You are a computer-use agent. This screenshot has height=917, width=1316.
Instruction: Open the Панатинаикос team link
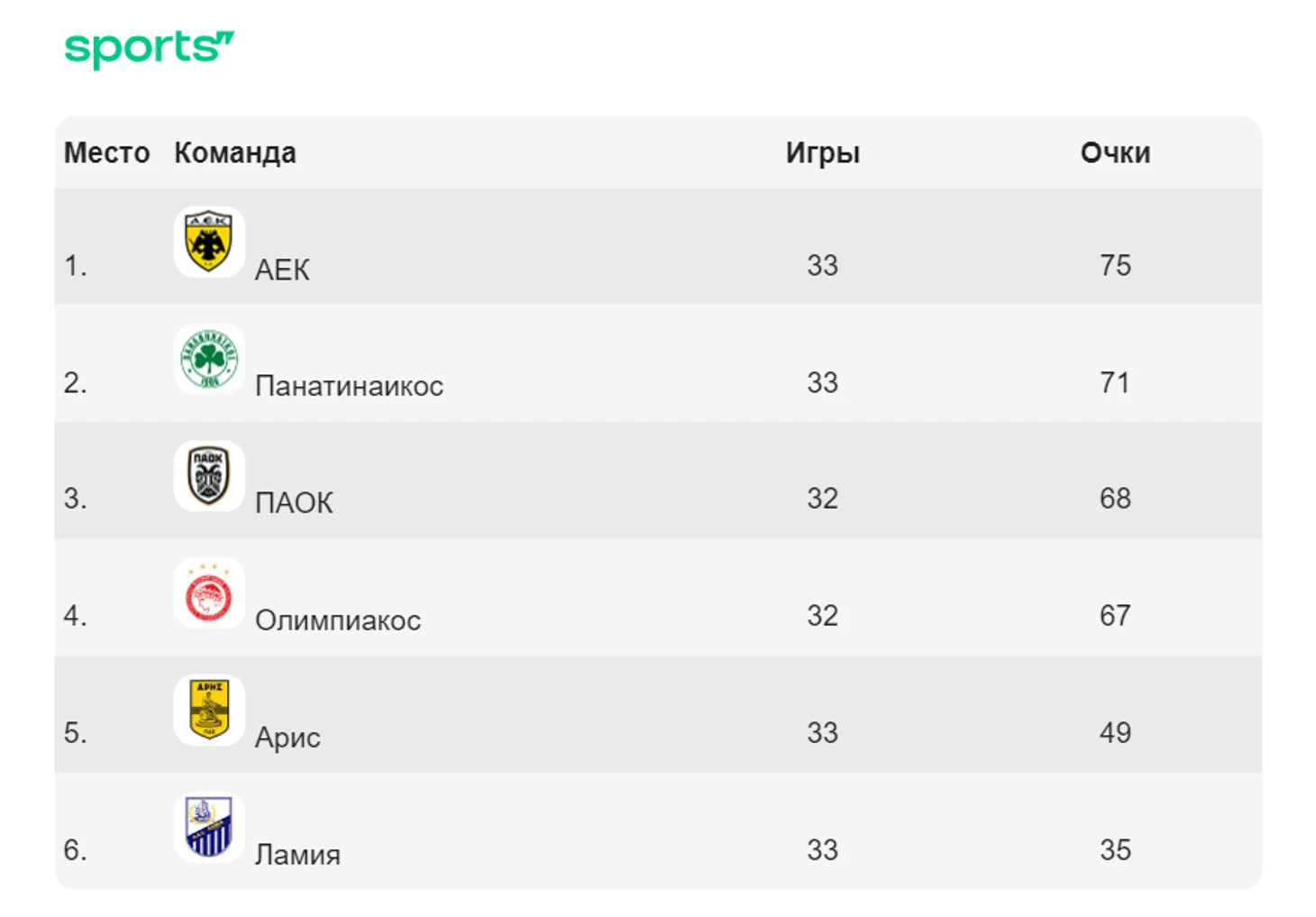349,386
